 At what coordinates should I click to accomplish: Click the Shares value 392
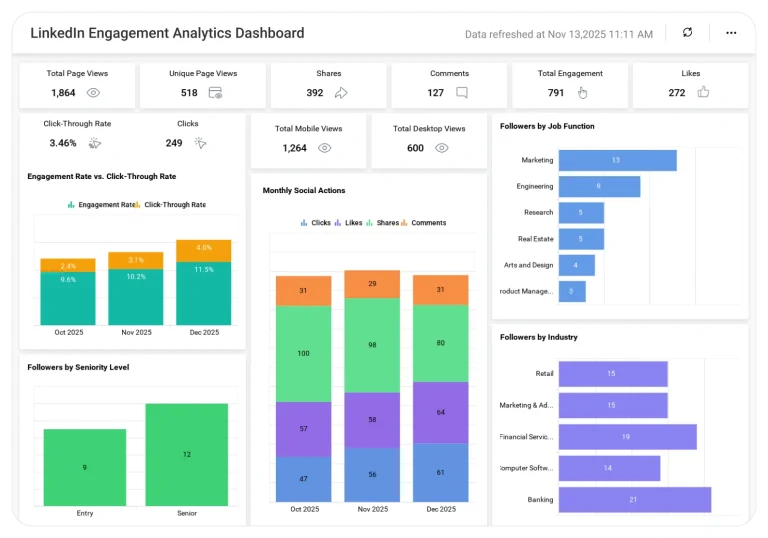[314, 93]
